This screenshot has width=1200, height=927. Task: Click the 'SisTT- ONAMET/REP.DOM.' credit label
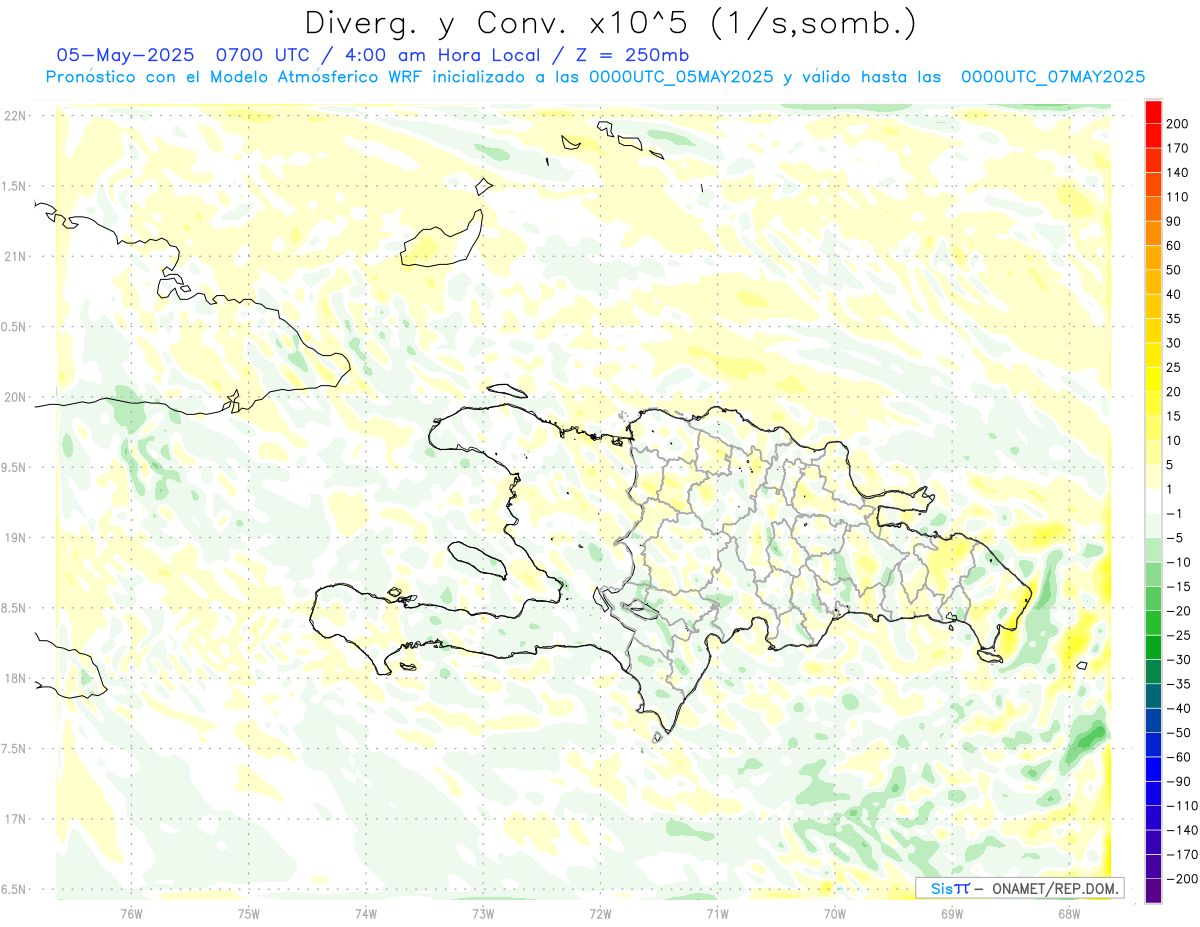click(x=1020, y=888)
